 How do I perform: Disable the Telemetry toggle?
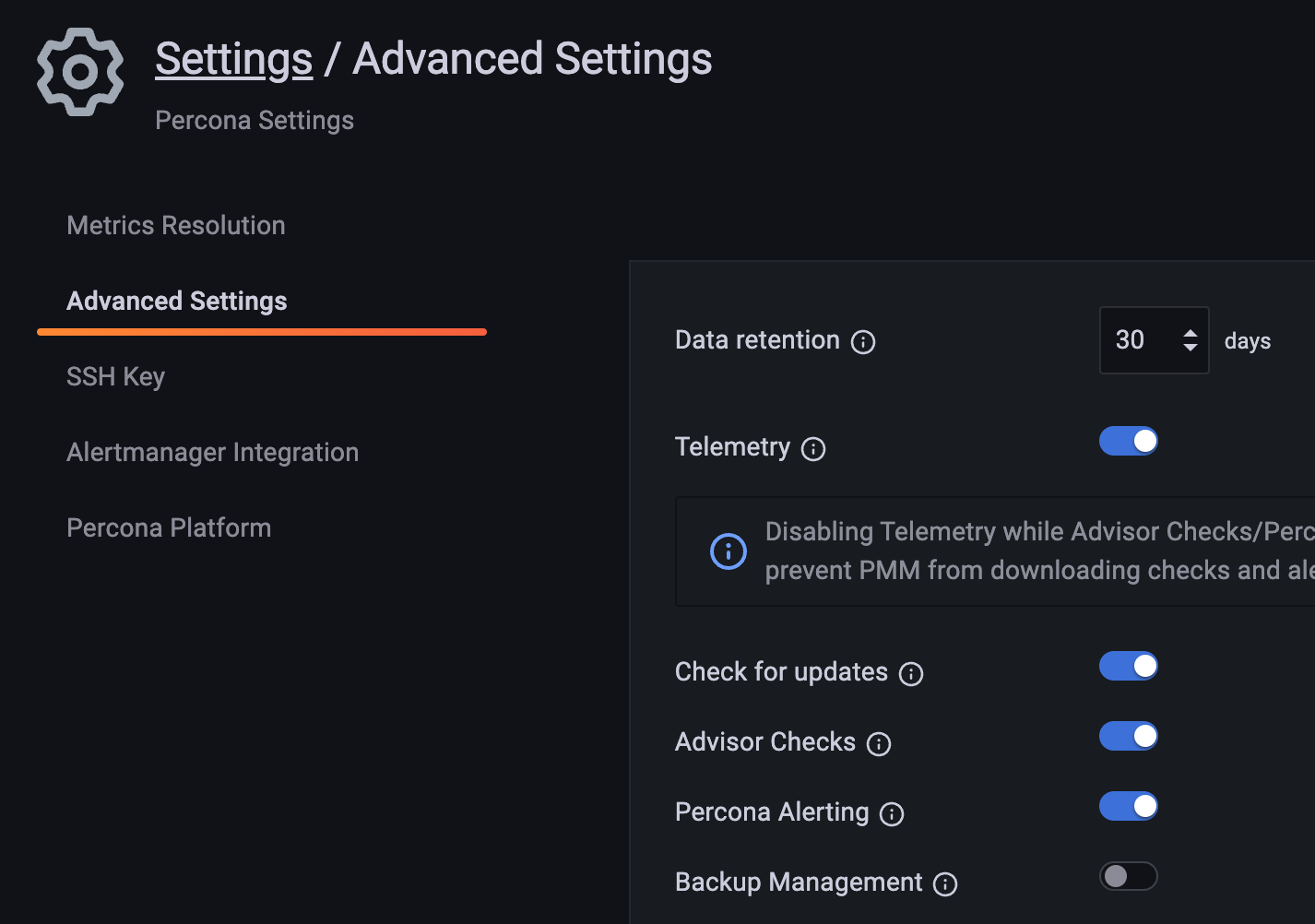(x=1128, y=441)
